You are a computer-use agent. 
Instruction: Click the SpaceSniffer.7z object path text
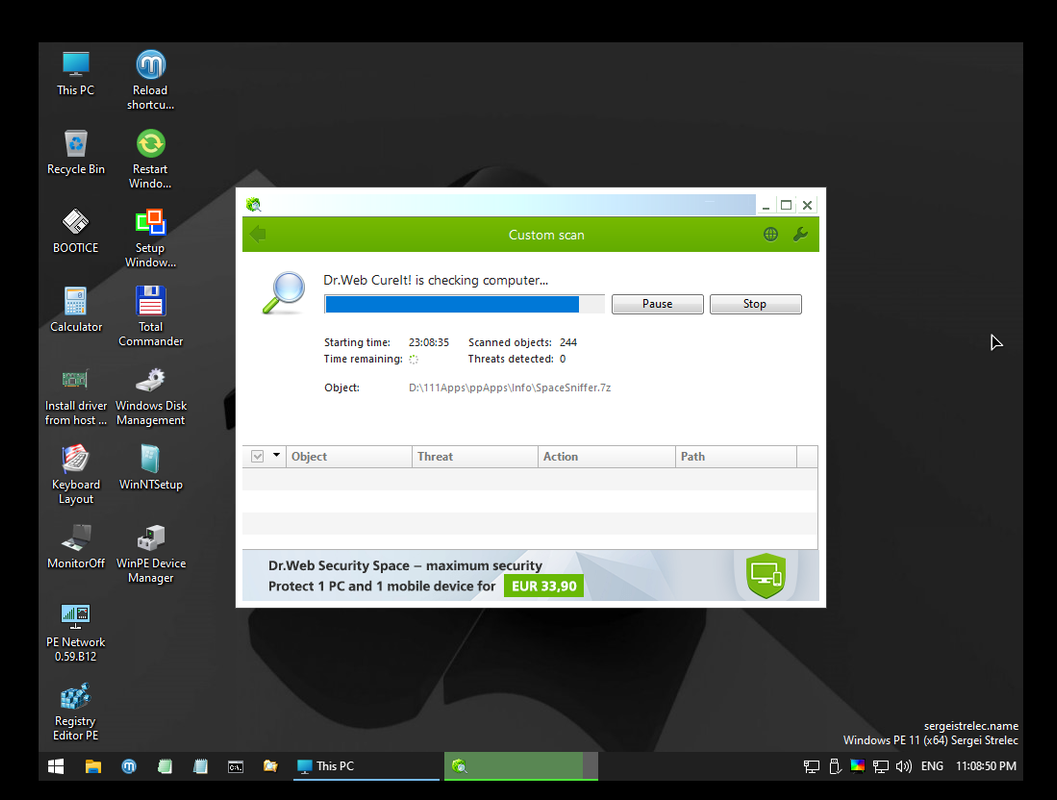tap(510, 388)
